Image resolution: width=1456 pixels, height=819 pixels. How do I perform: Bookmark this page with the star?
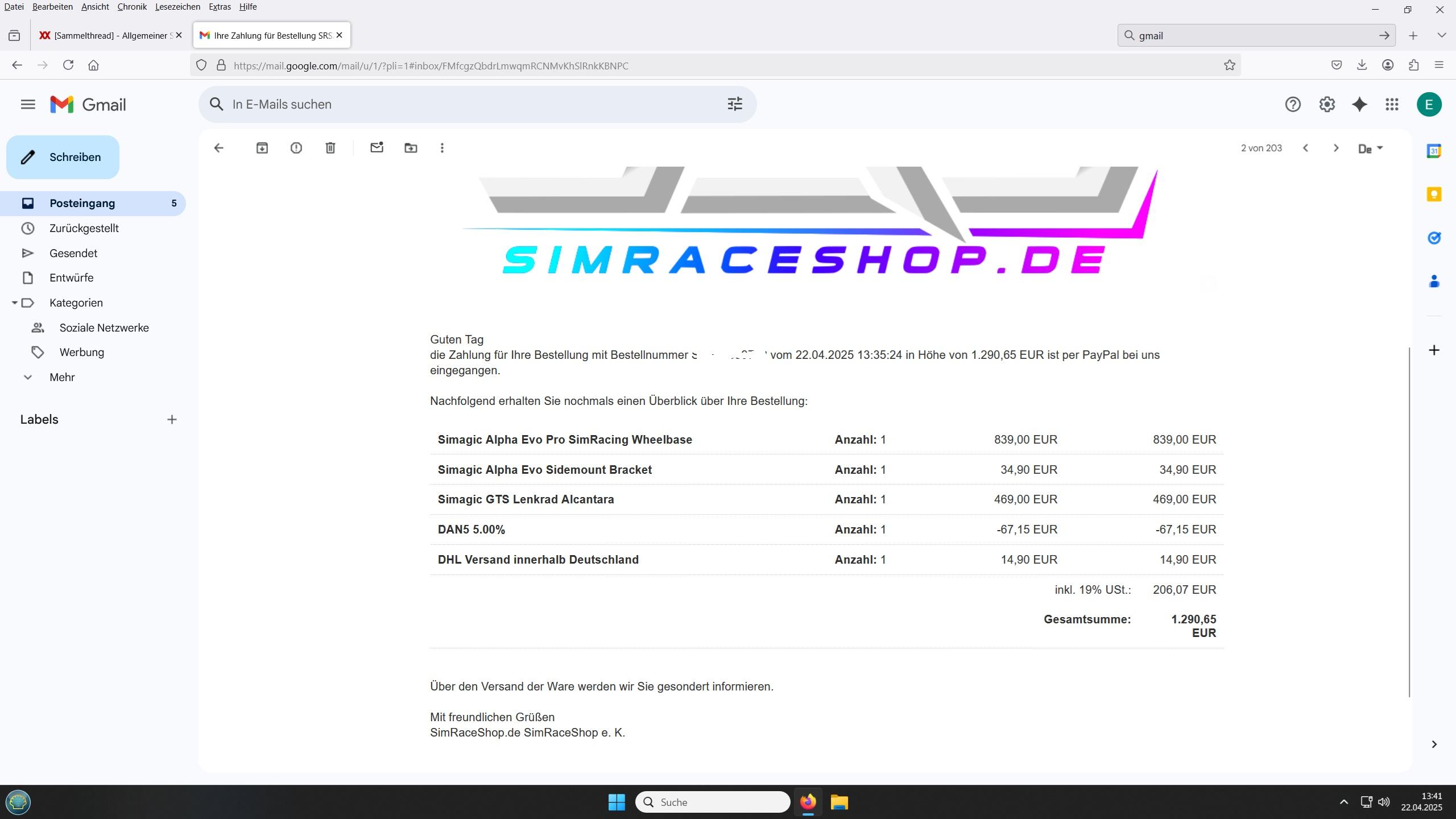(x=1230, y=65)
